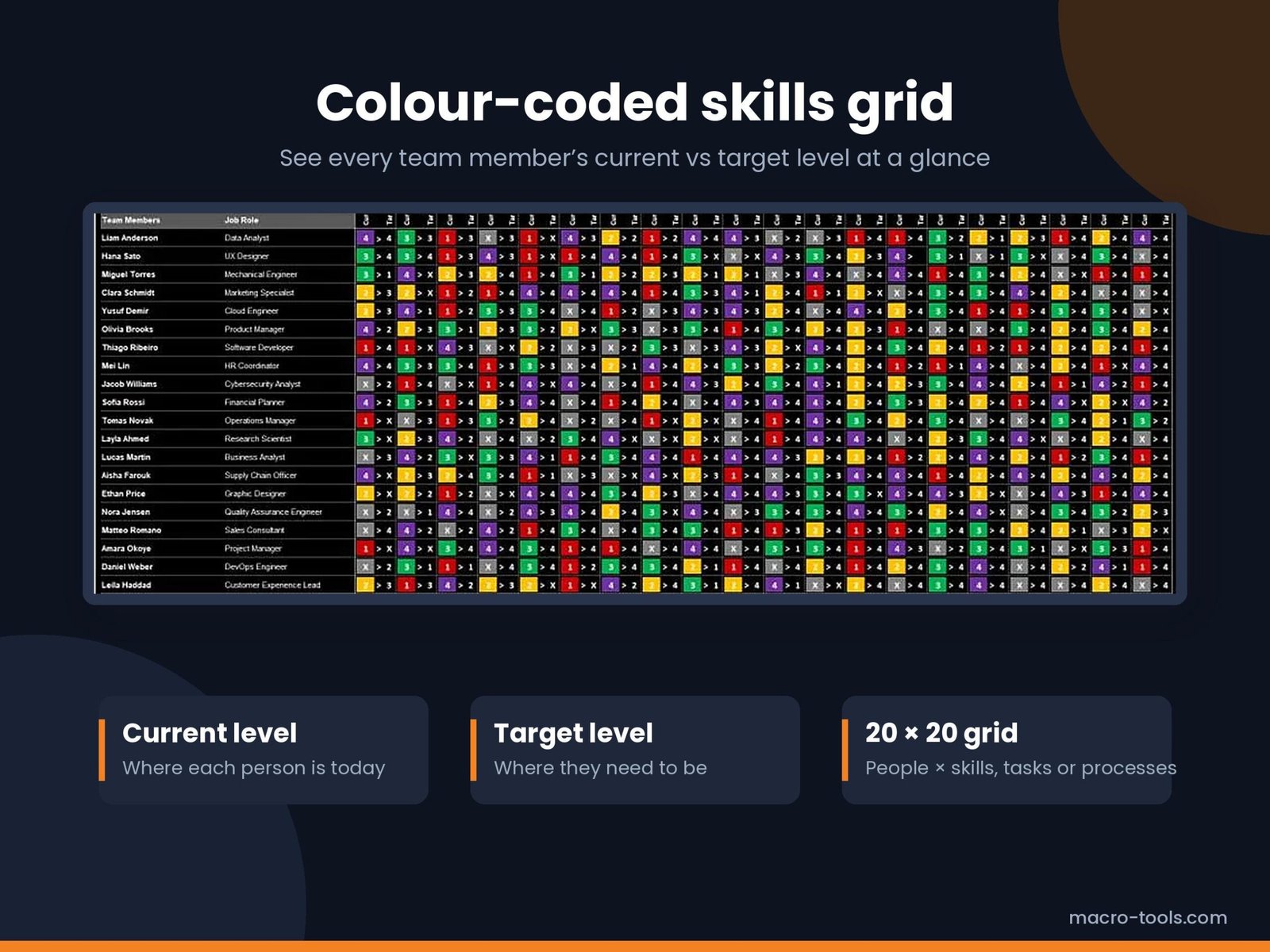Screen dimensions: 1270x952
Task: Click 'Software Developer' job role
Action: click(x=259, y=347)
